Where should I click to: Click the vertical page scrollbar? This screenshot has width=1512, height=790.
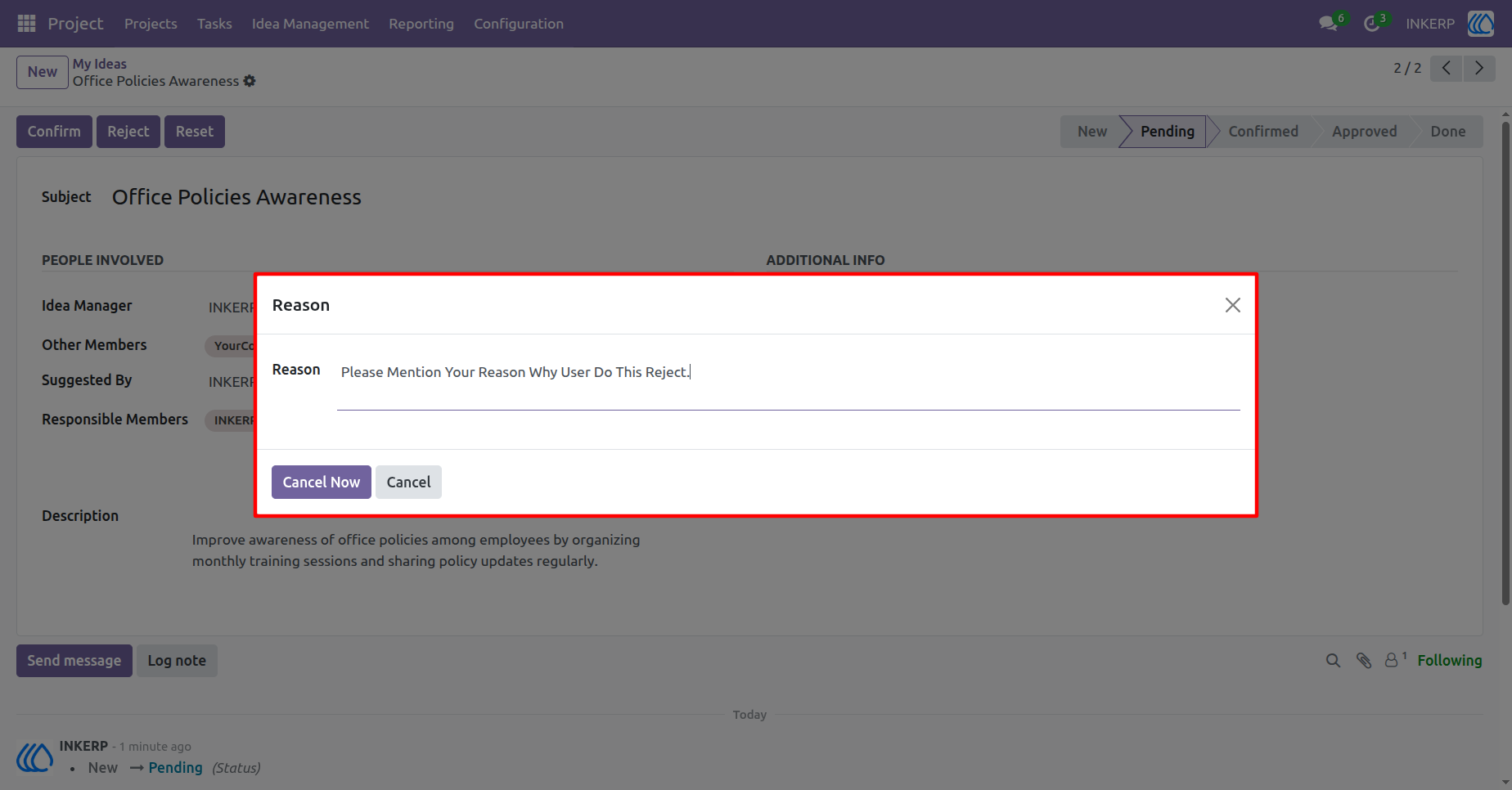[x=1505, y=364]
